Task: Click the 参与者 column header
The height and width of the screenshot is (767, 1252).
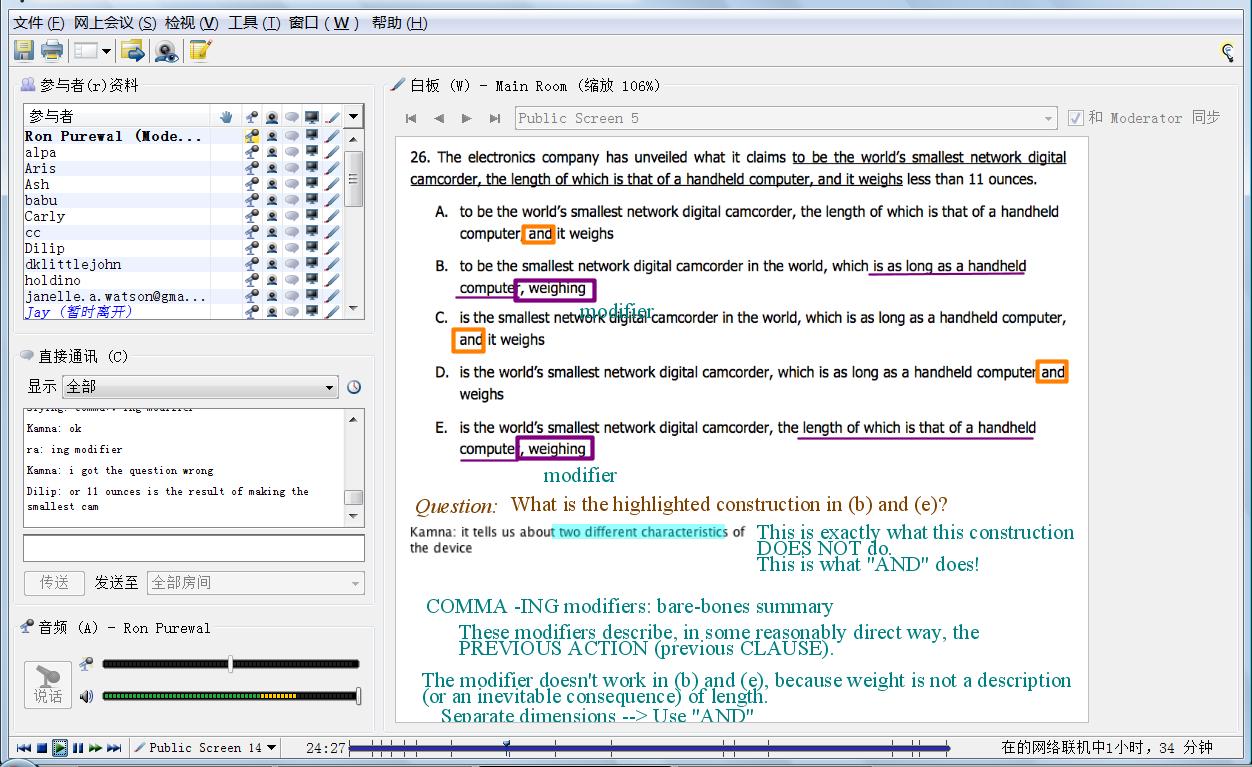Action: tap(117, 116)
